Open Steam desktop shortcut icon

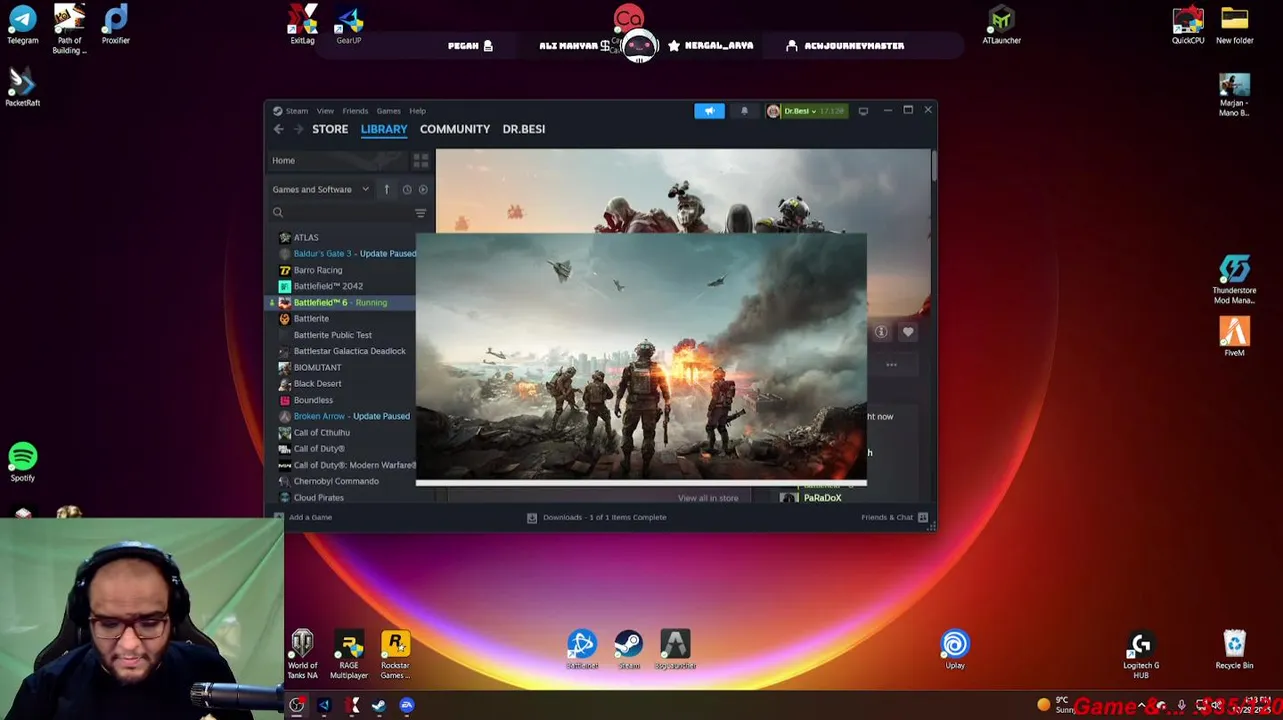[628, 650]
